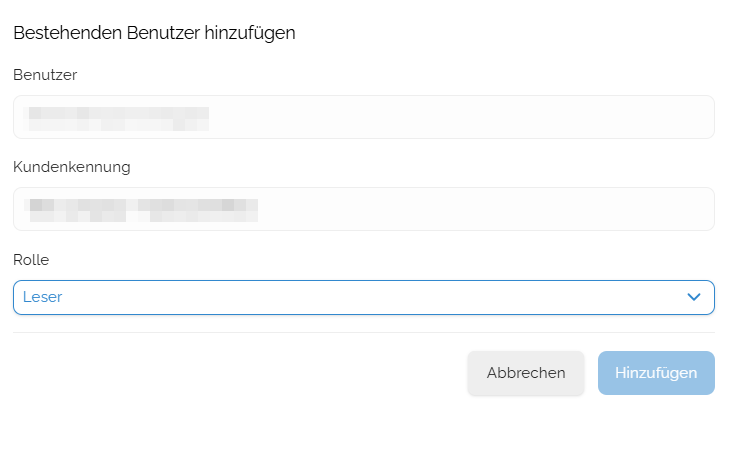Image resolution: width=729 pixels, height=451 pixels.
Task: Click the Benutzer field label
Action: click(45, 75)
